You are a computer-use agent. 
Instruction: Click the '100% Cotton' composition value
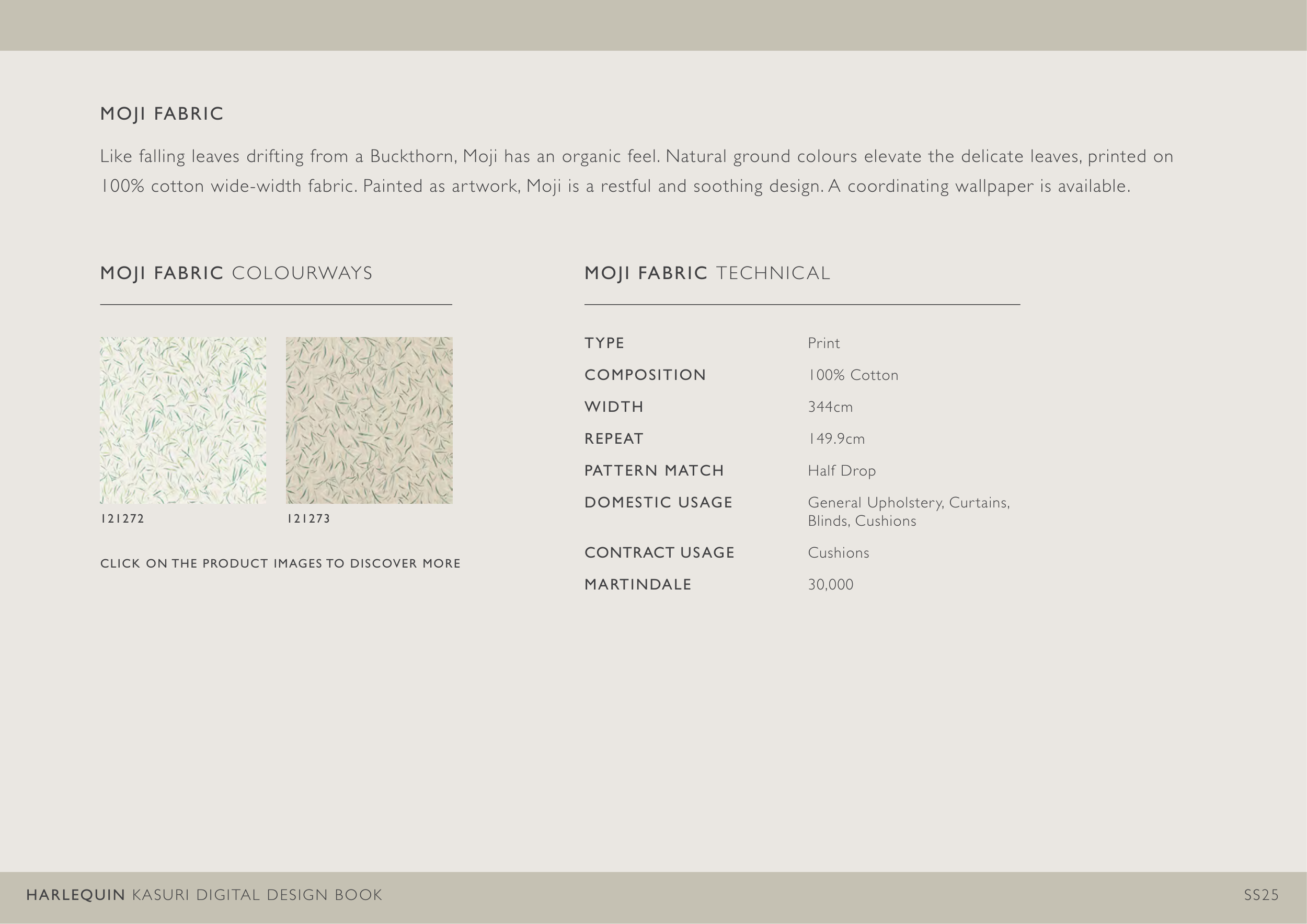click(853, 375)
